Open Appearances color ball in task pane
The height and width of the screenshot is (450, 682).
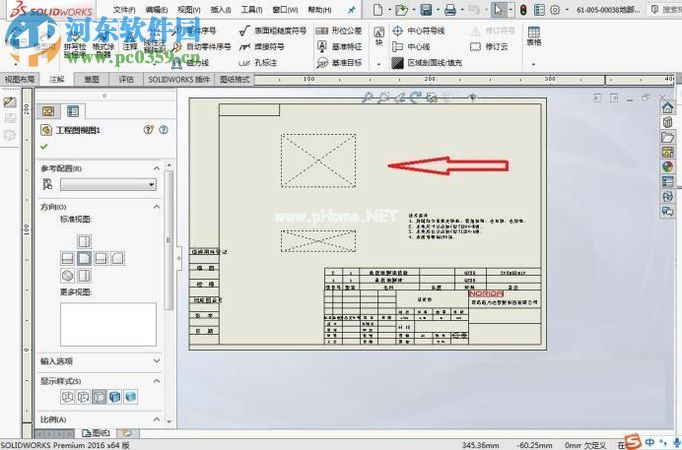(x=667, y=167)
